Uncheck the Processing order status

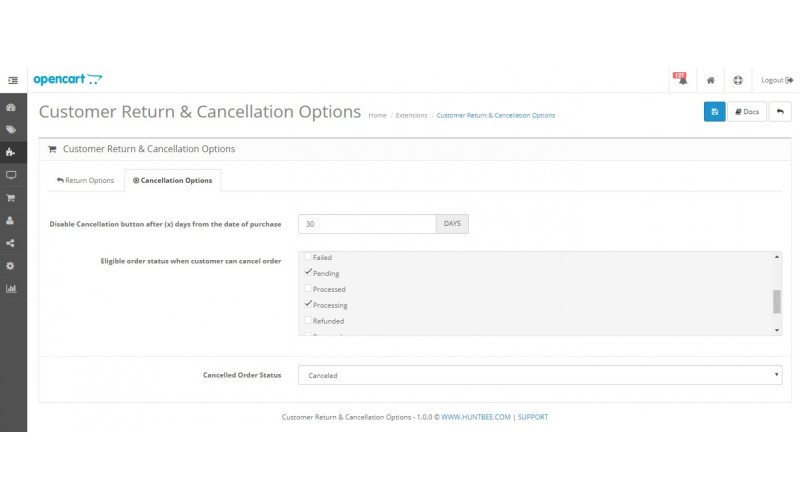308,304
